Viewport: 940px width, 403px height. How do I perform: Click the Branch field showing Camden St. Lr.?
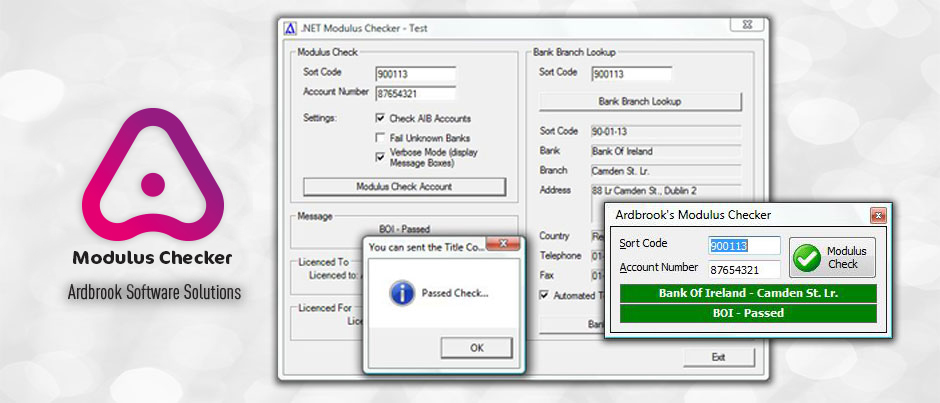point(666,171)
